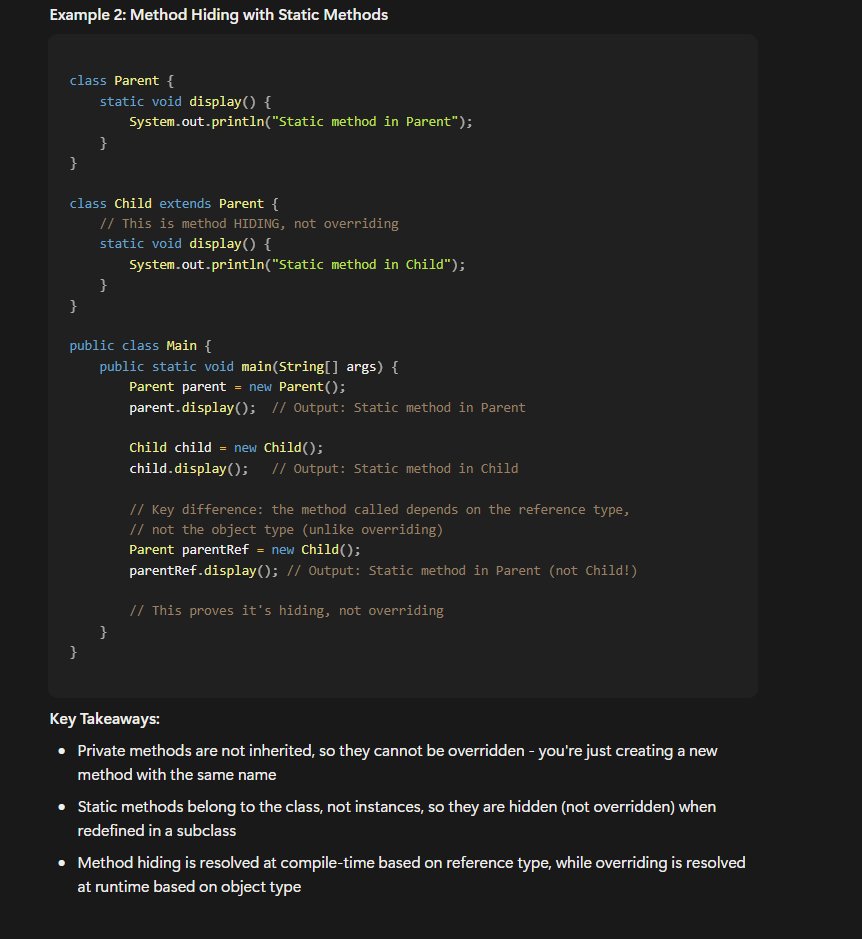Click bullet 'Static methods belong to the class'
This screenshot has width=862, height=939.
click(397, 819)
